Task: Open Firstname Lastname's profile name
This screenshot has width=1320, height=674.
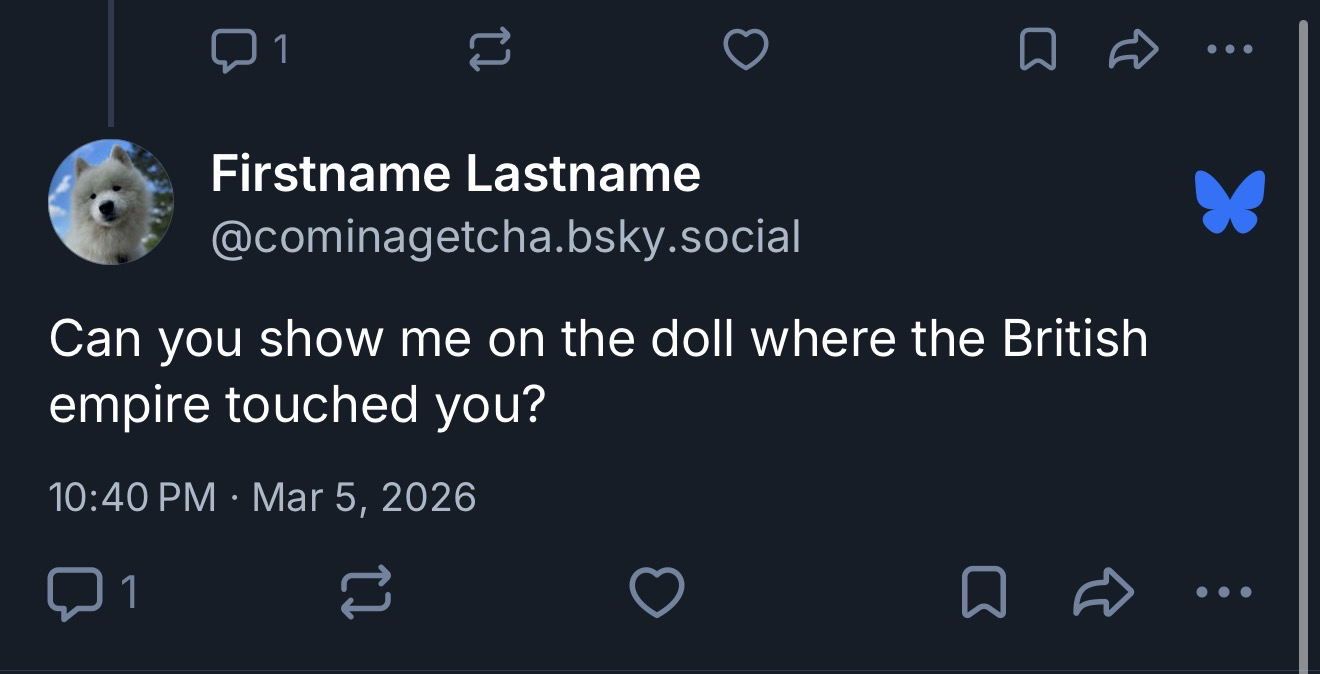Action: (x=455, y=174)
